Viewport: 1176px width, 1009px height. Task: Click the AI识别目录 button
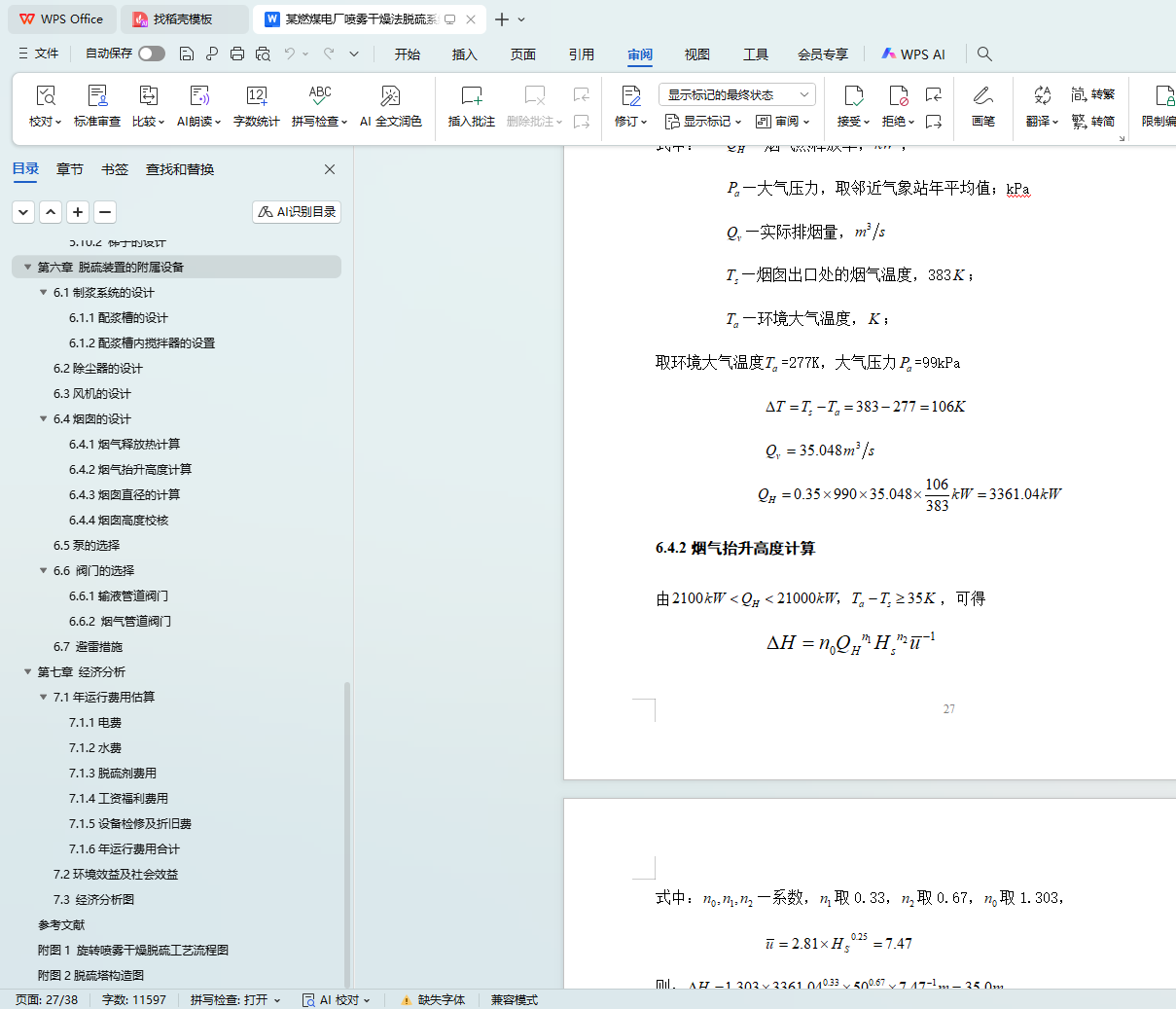297,212
